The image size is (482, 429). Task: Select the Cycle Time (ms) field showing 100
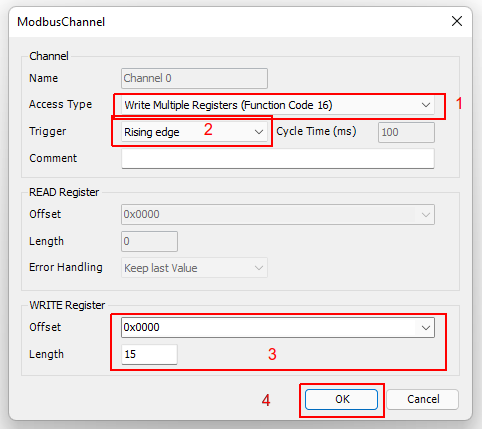click(x=406, y=132)
